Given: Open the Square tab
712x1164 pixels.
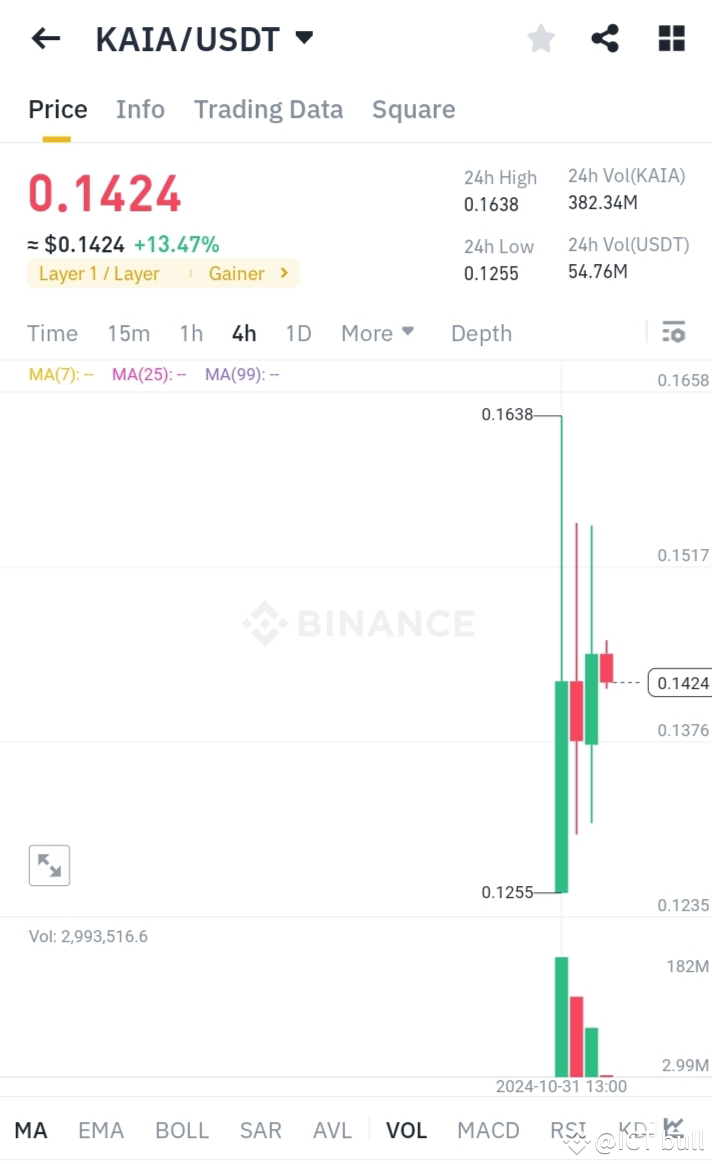Looking at the screenshot, I should click(413, 109).
